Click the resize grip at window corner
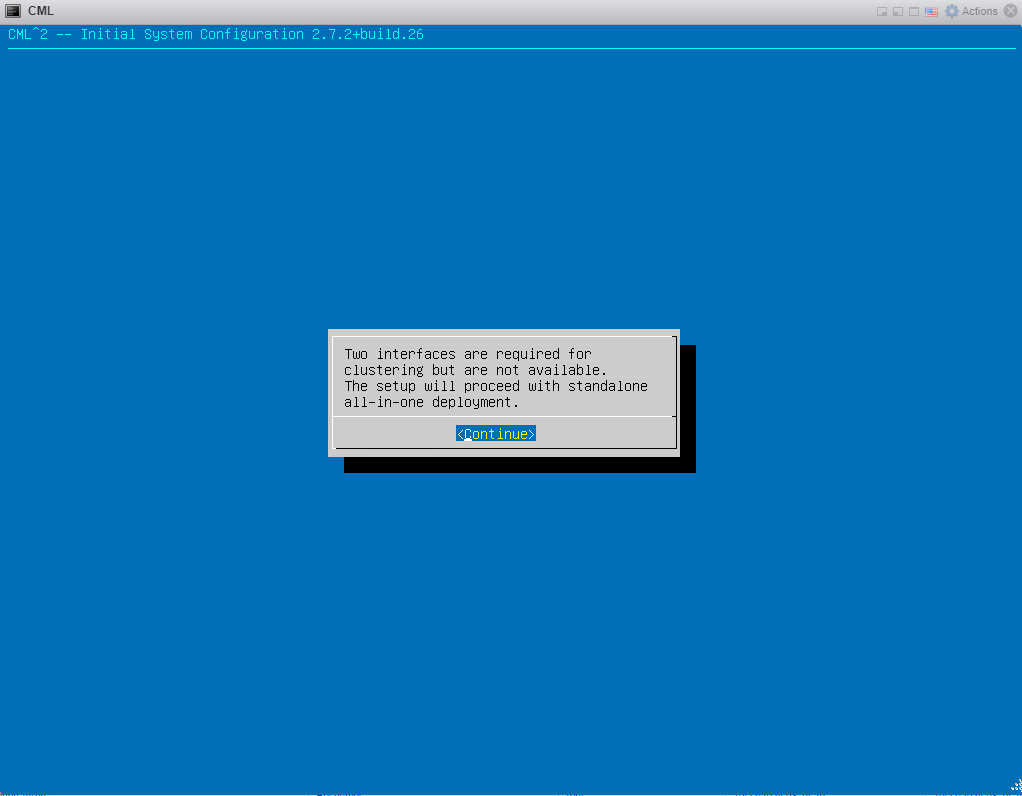This screenshot has width=1022, height=796. [x=1015, y=786]
